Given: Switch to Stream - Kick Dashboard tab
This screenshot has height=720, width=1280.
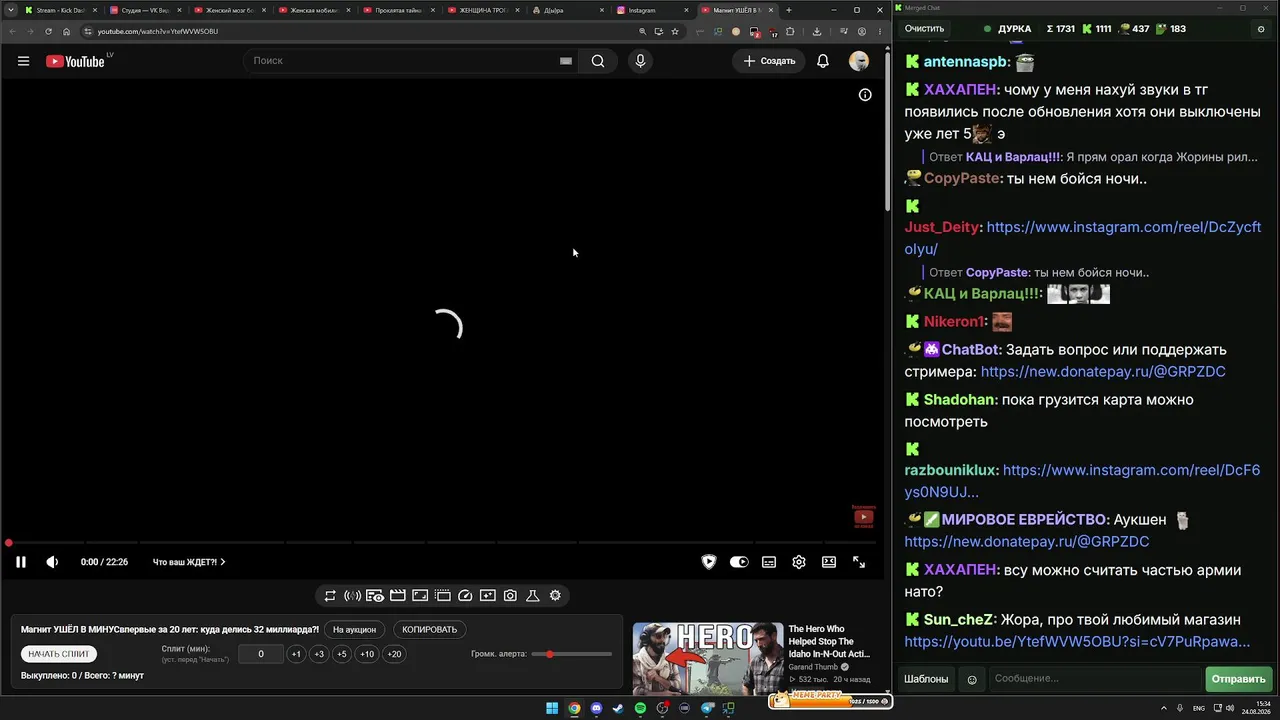Looking at the screenshot, I should click(60, 10).
